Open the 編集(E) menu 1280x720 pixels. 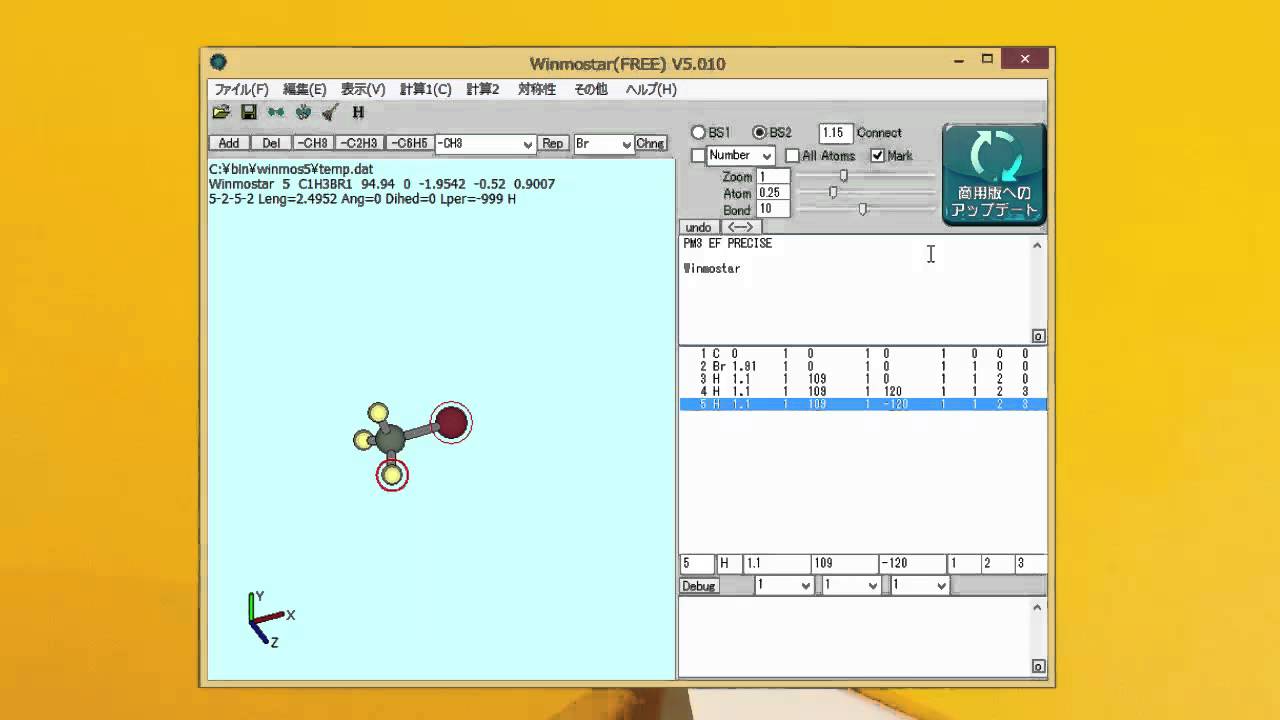[x=304, y=89]
